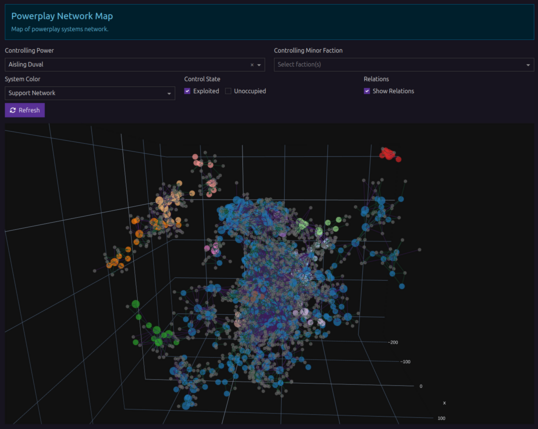Open the System Color Support Network dropdown

pyautogui.click(x=90, y=93)
